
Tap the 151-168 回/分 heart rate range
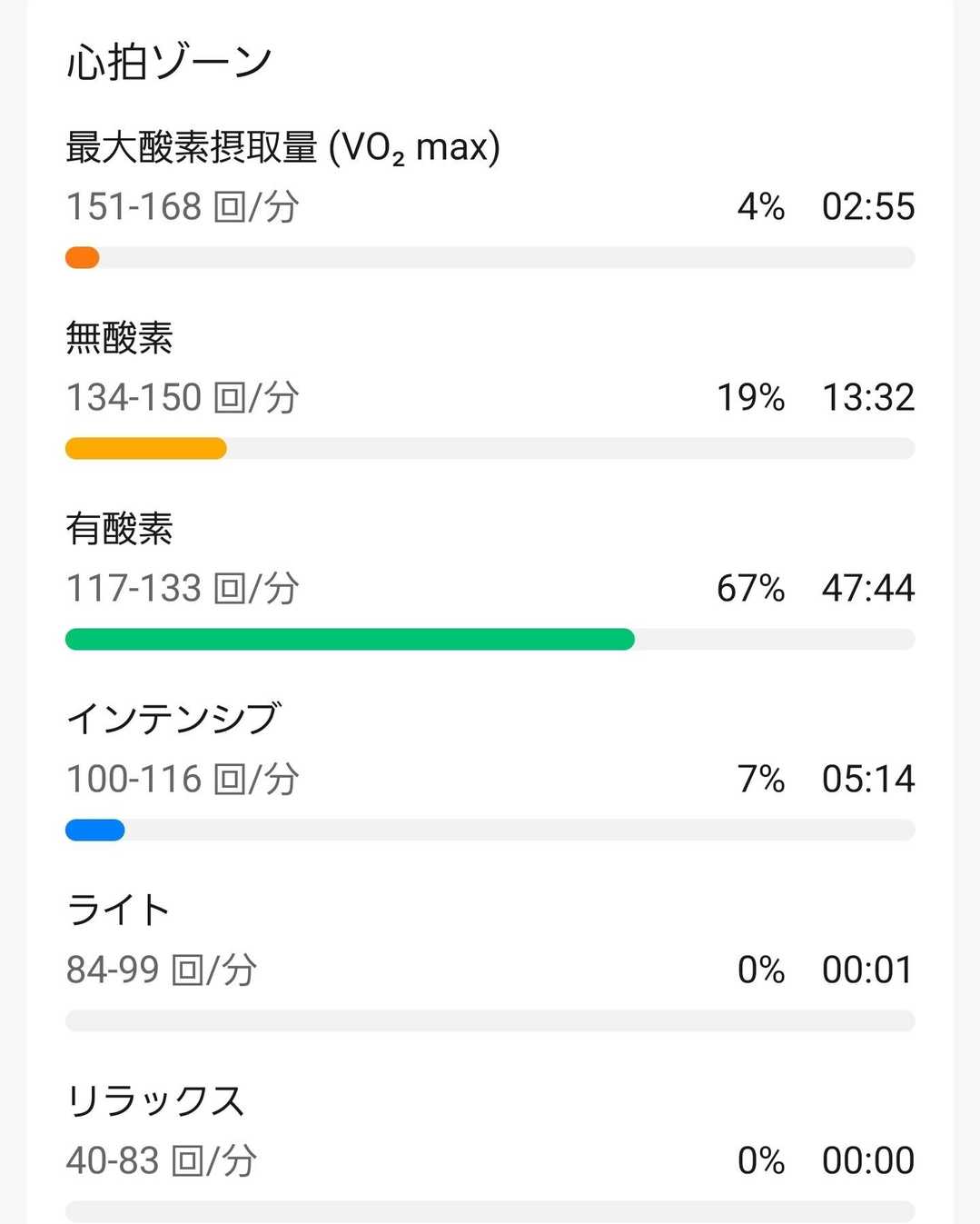[183, 207]
